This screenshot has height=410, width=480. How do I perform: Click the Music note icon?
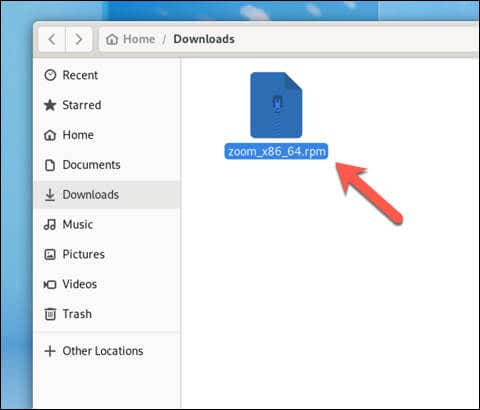[50, 225]
